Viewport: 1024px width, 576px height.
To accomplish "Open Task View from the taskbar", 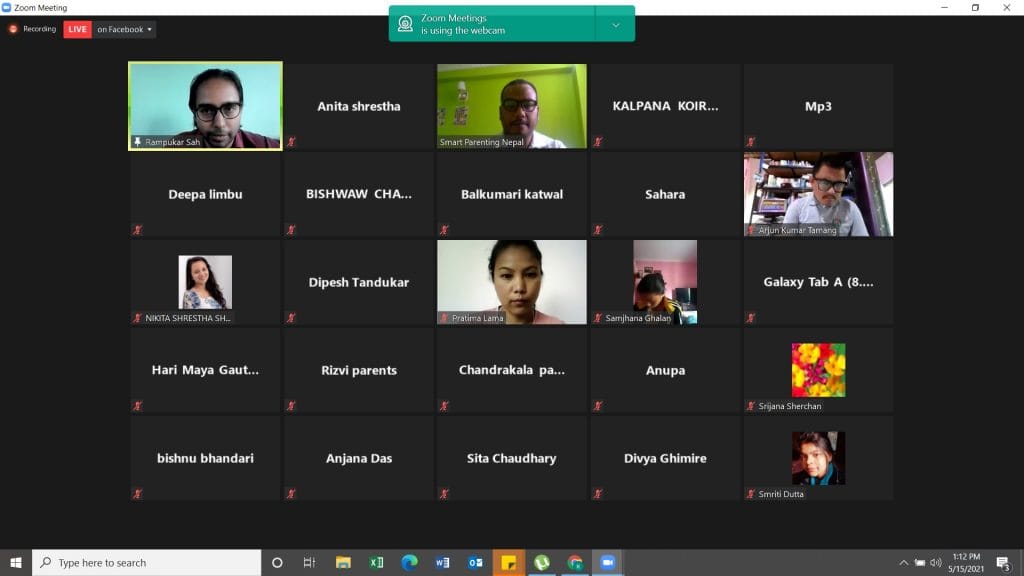I will pos(310,562).
